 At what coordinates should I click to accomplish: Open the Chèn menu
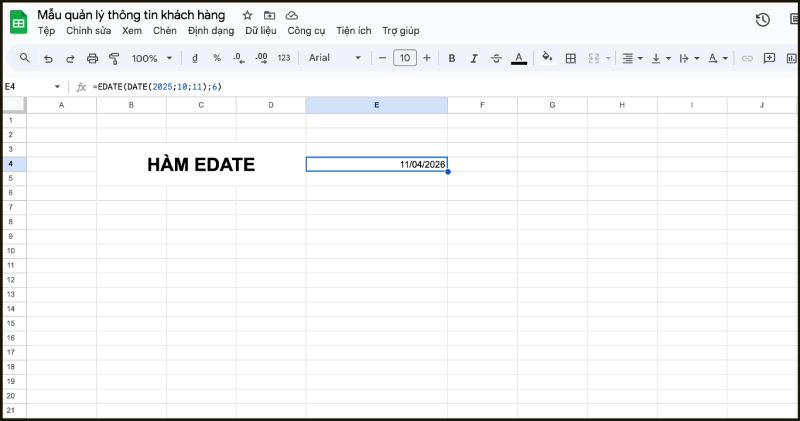pyautogui.click(x=165, y=31)
